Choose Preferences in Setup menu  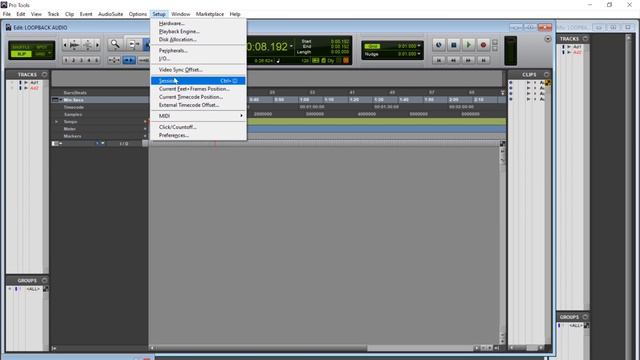click(198, 135)
